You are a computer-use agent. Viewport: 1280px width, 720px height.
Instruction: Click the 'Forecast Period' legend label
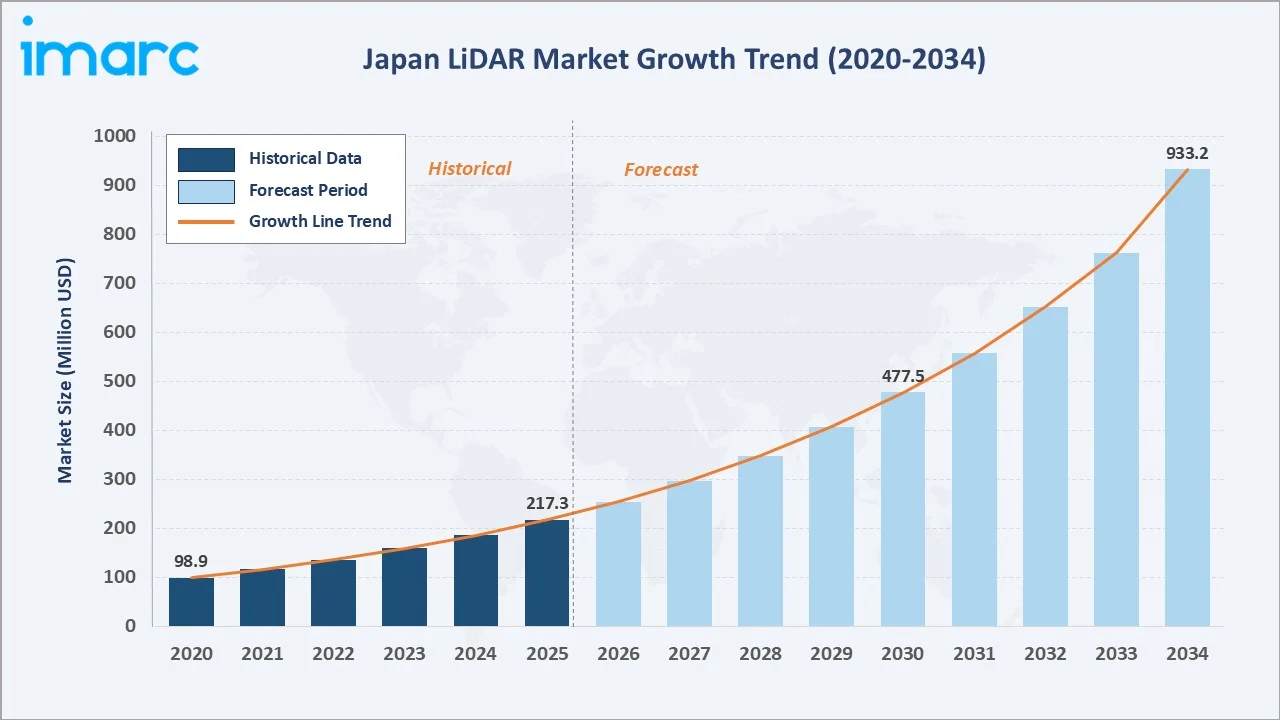point(308,190)
